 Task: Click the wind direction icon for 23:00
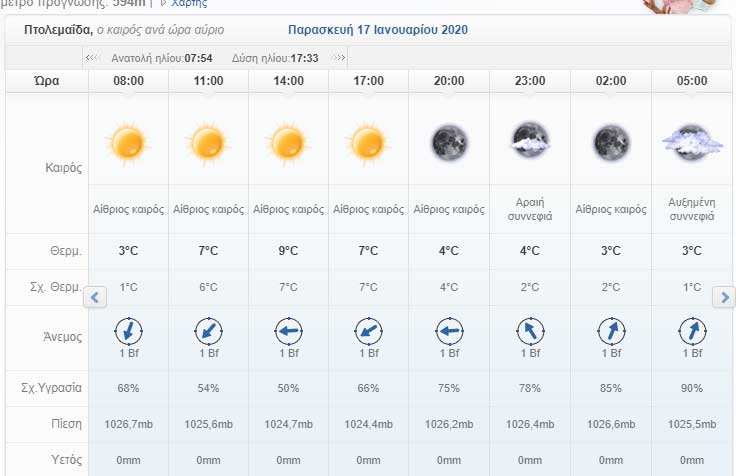tap(530, 331)
